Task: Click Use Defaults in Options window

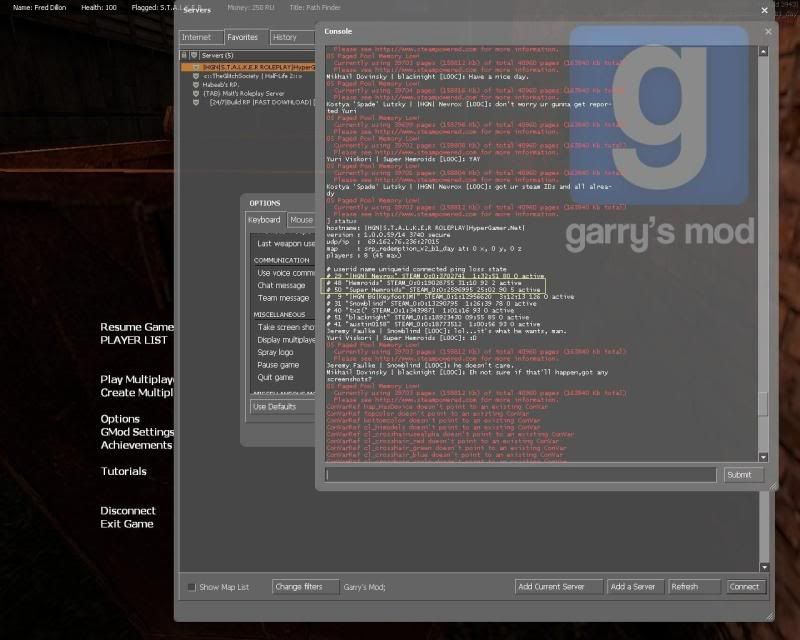Action: coord(282,407)
